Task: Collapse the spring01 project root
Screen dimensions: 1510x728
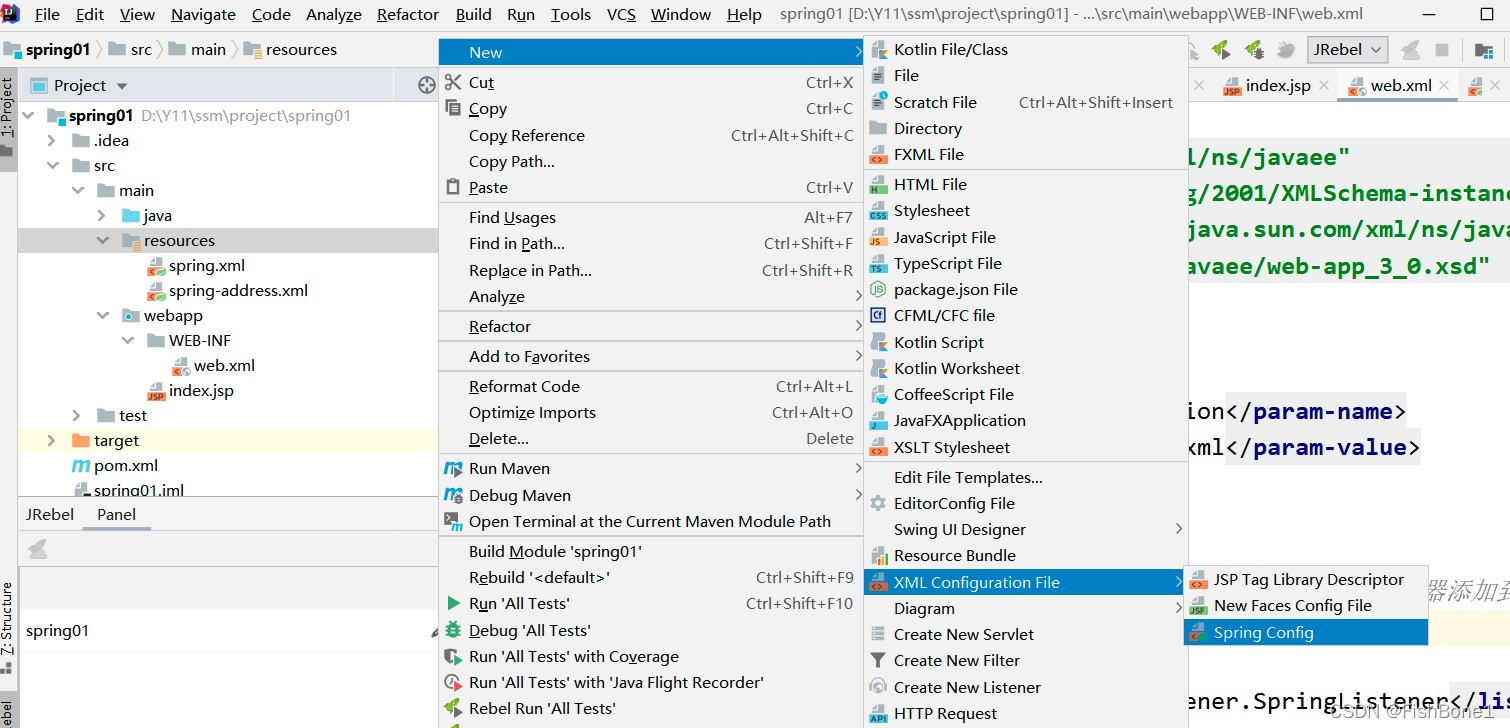Action: (28, 116)
